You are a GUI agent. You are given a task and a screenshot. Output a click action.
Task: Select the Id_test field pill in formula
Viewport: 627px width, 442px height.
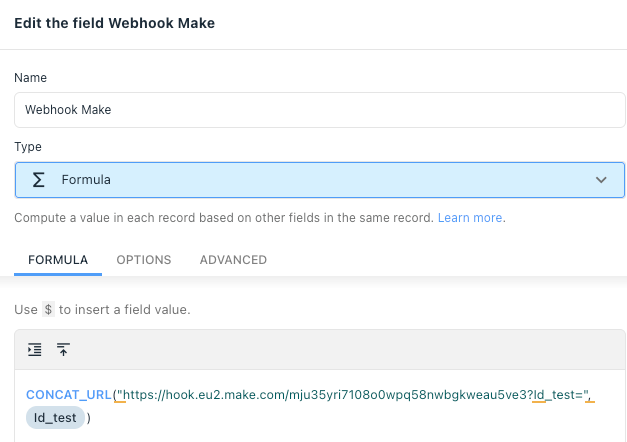point(55,418)
